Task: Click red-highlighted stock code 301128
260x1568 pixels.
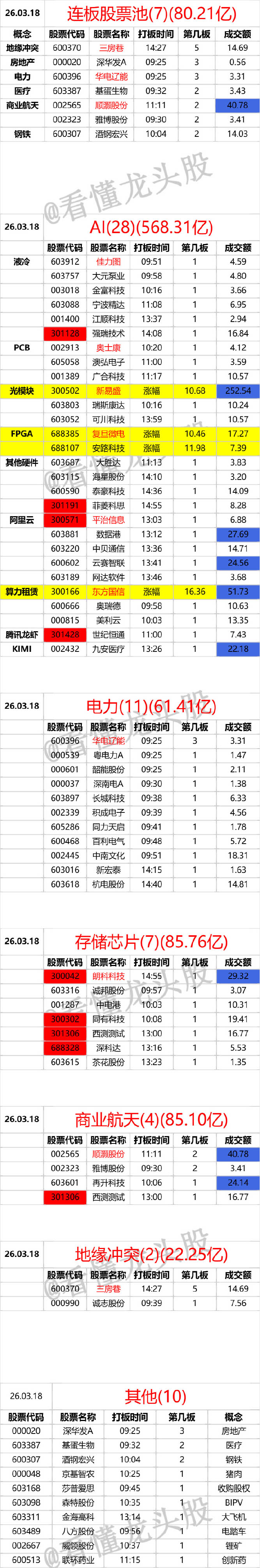Action: pos(65,334)
